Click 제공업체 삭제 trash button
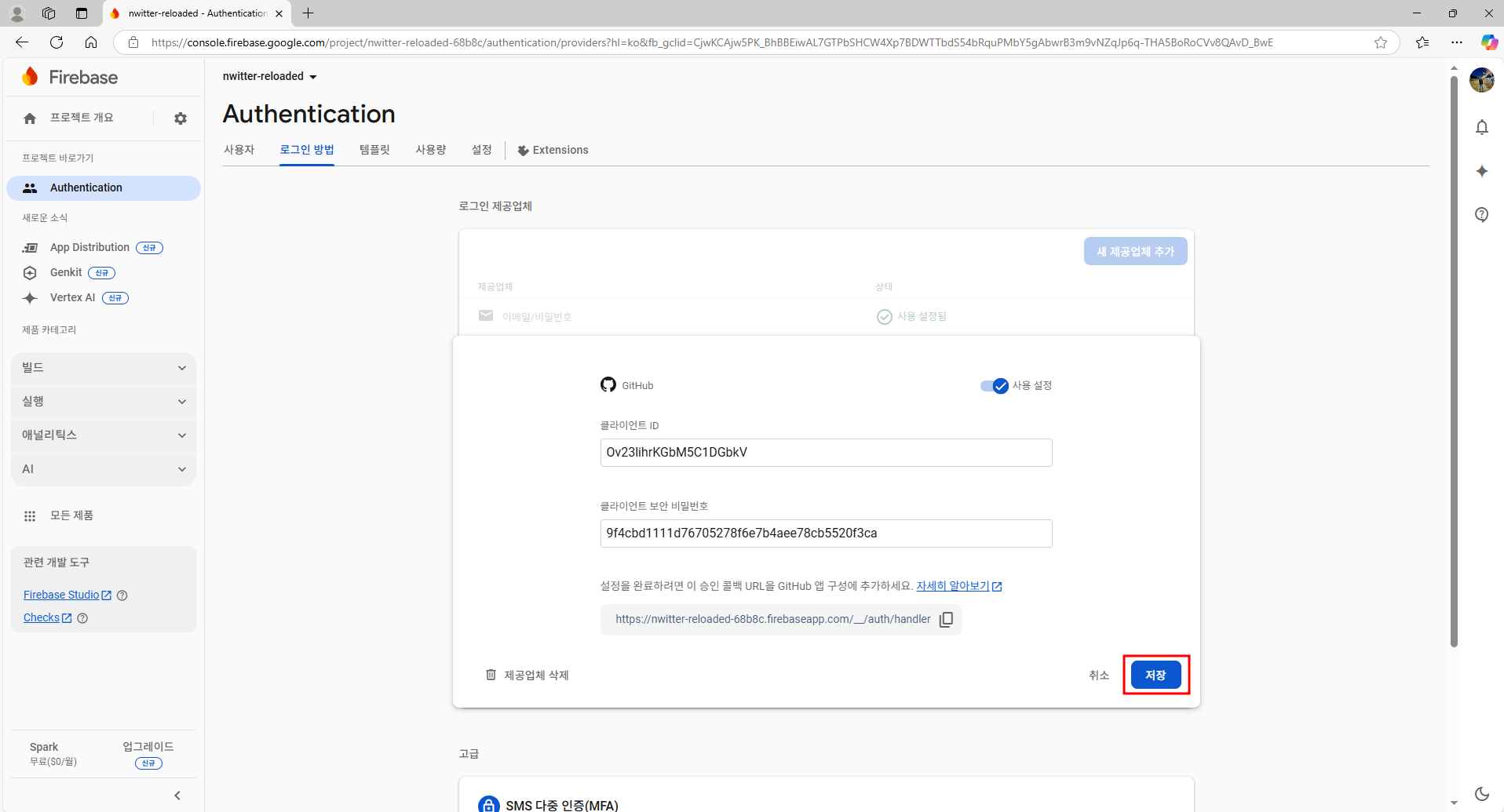The height and width of the screenshot is (812, 1504). pos(527,675)
